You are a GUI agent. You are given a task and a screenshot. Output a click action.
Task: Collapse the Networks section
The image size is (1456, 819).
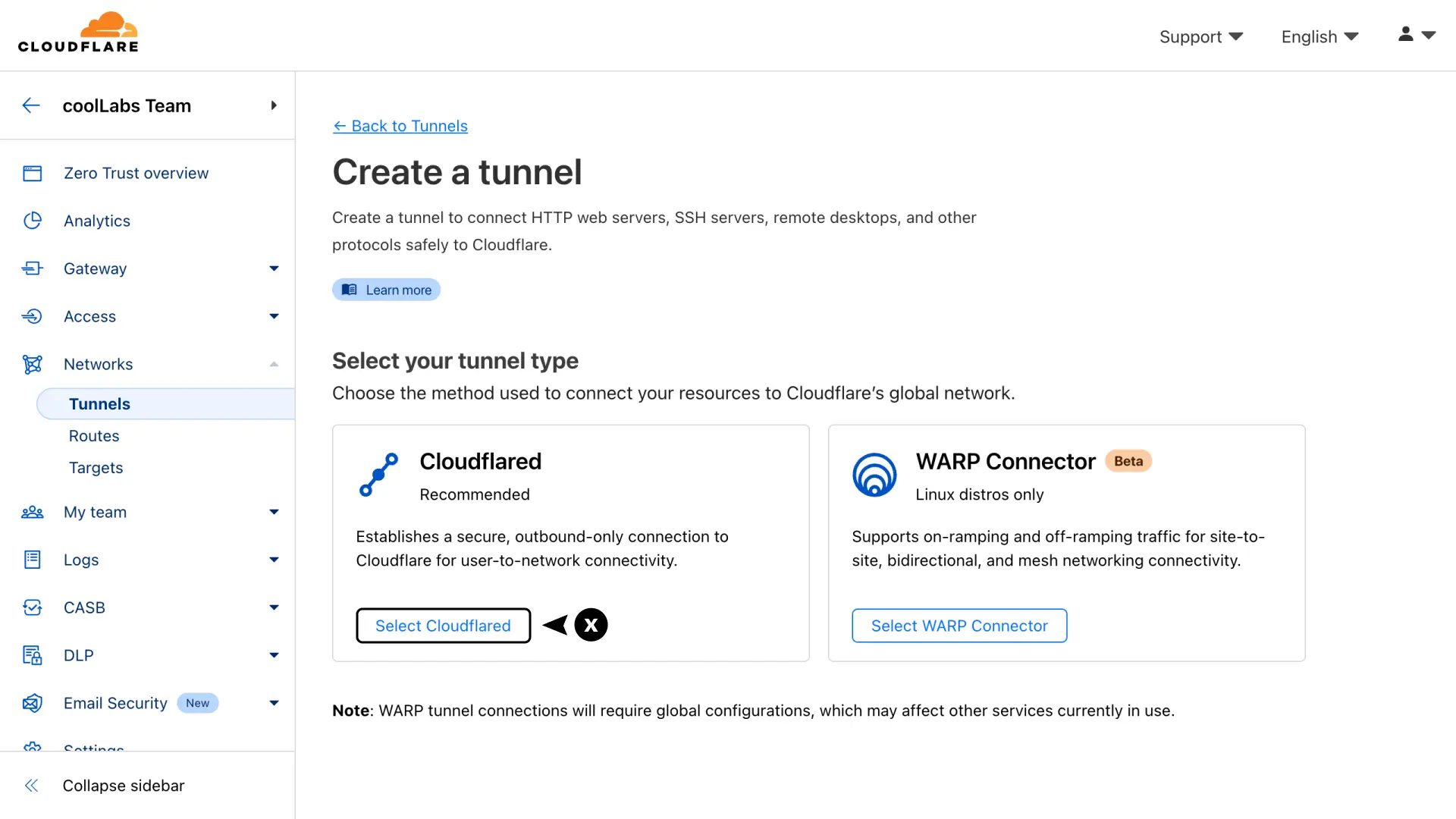pos(274,364)
